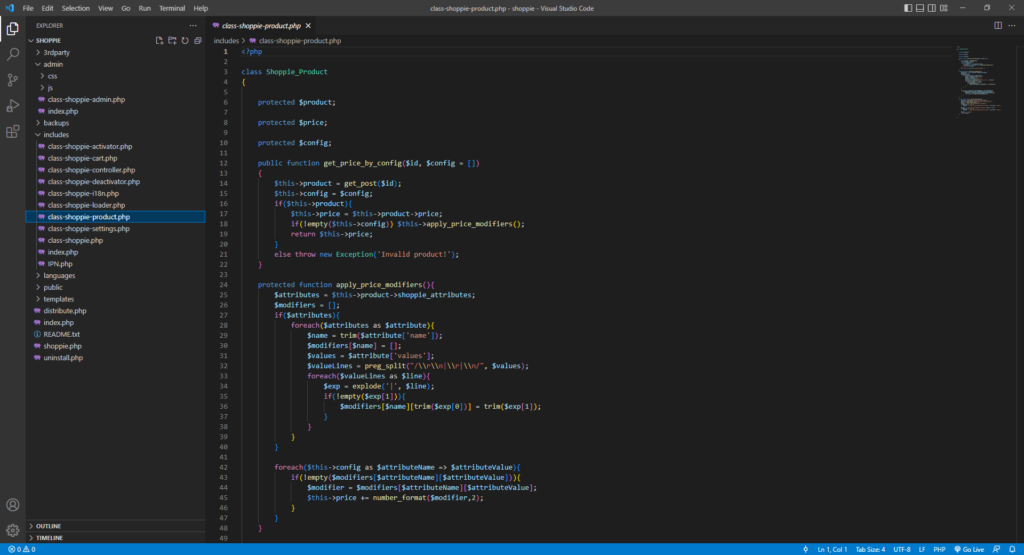Expand the OUTLINE section
This screenshot has height=555, width=1024.
pyautogui.click(x=49, y=526)
